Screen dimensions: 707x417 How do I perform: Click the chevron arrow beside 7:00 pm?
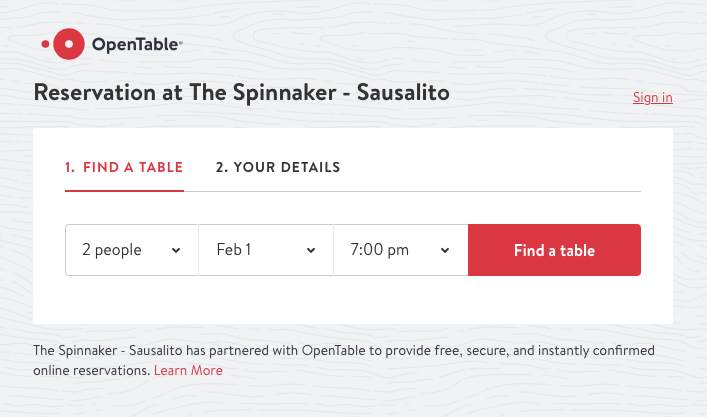(445, 250)
